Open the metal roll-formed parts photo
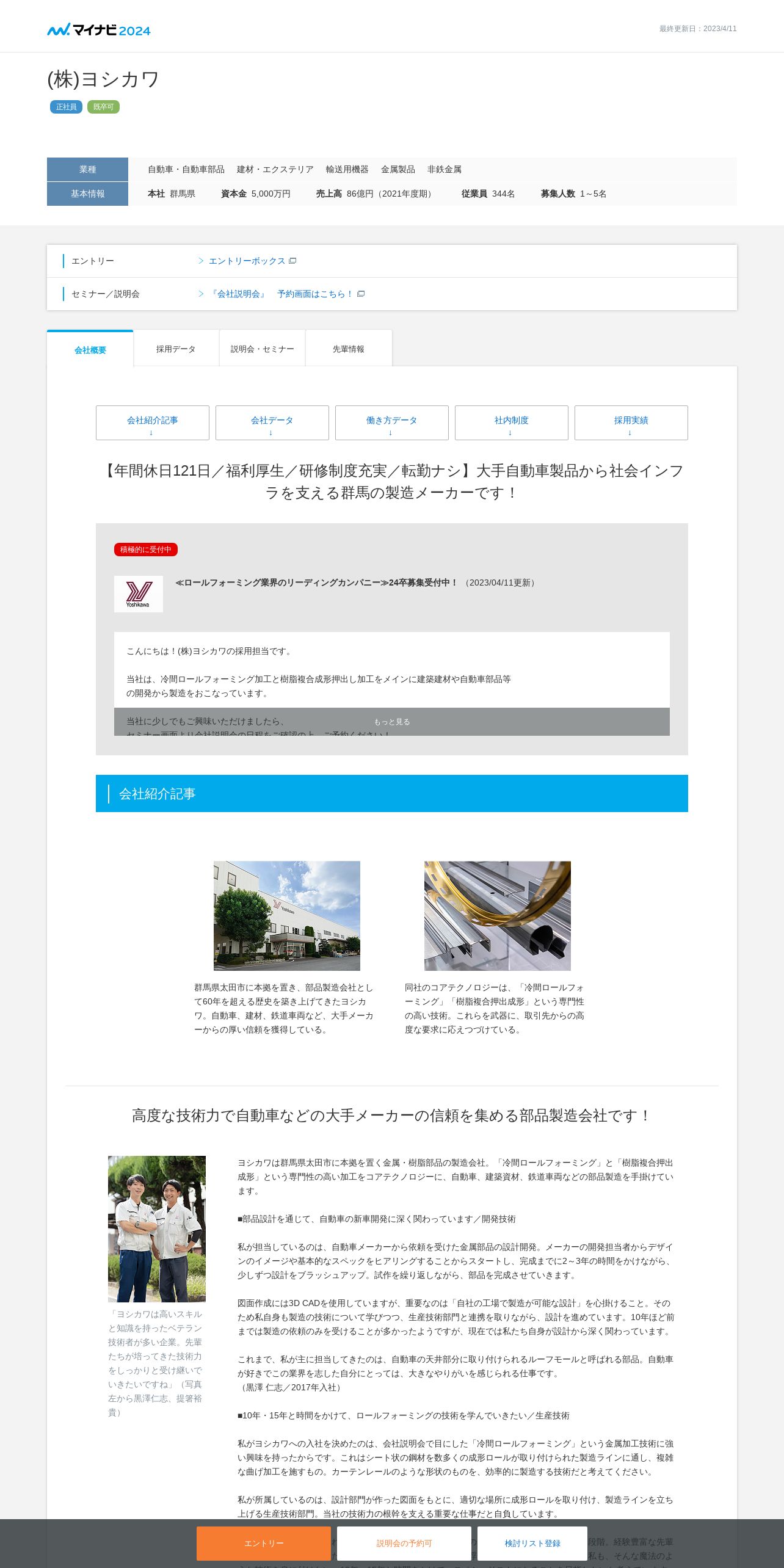 pos(498,916)
